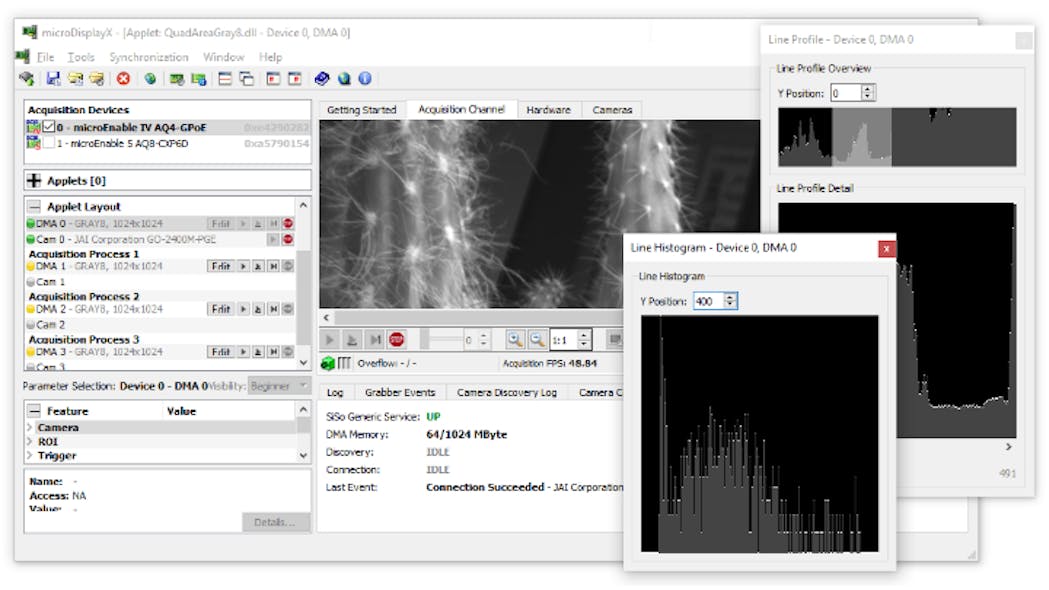
Task: Click the Save configuration icon on toolbar
Action: tap(52, 78)
